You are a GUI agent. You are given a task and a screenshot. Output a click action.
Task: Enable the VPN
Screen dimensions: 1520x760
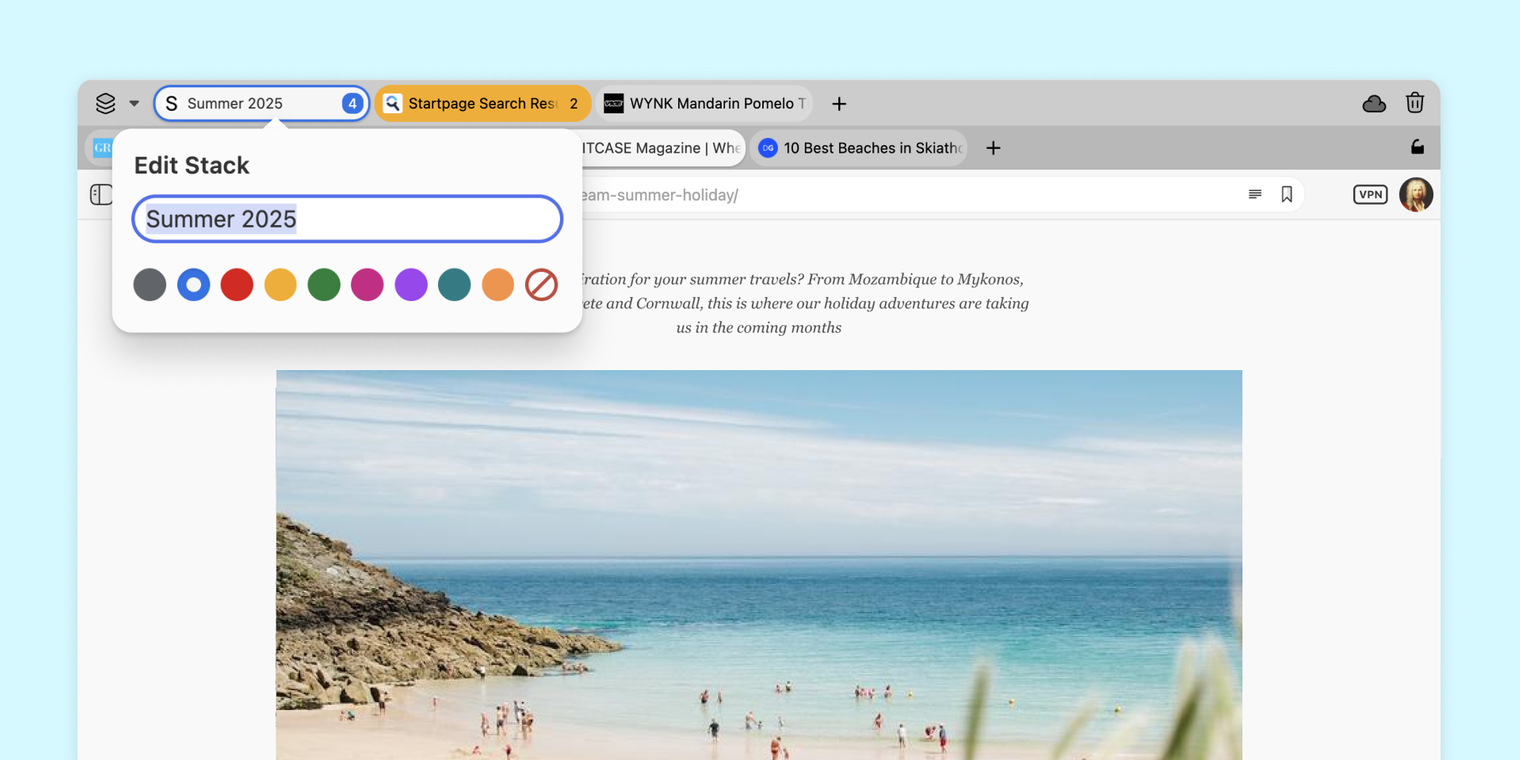point(1370,194)
